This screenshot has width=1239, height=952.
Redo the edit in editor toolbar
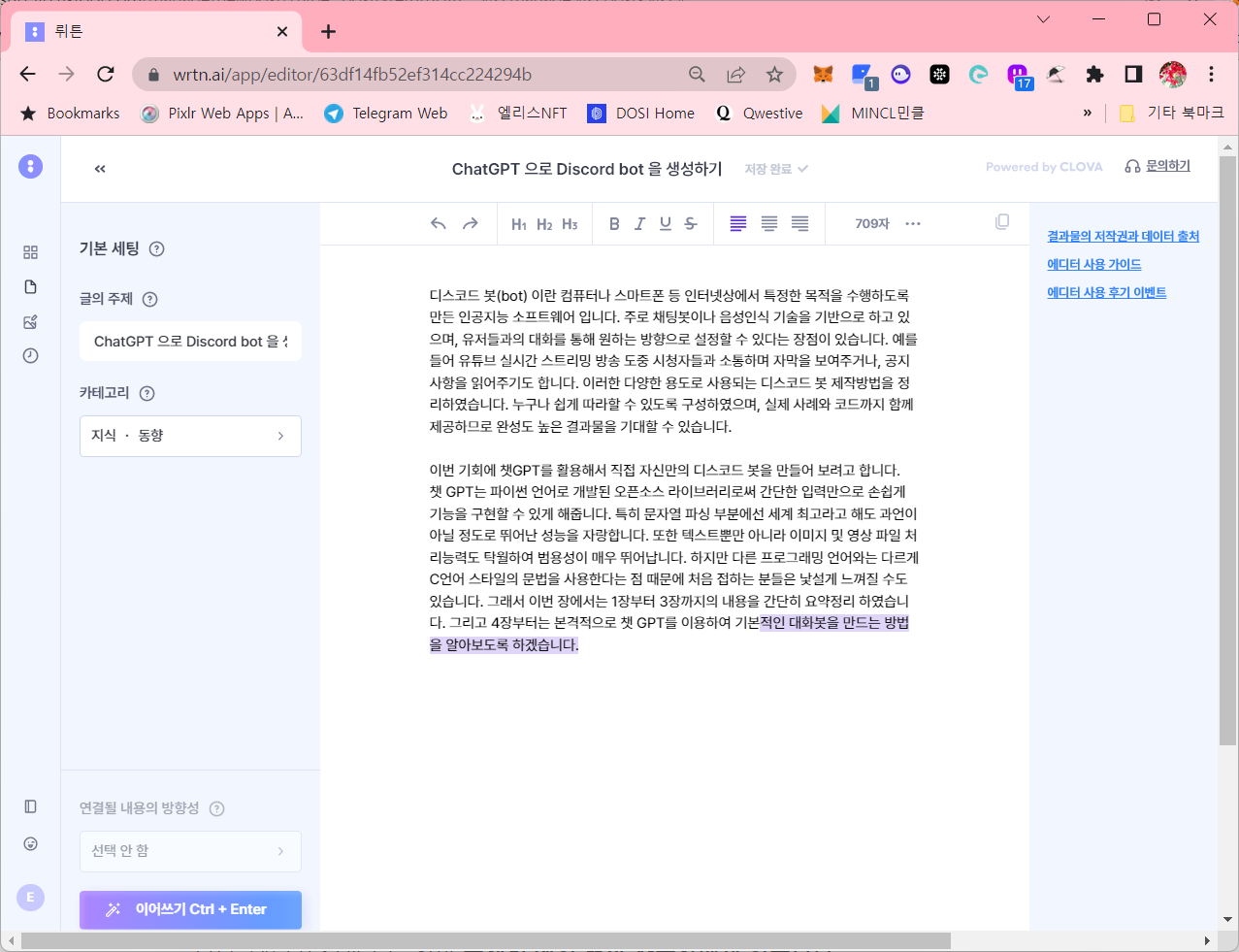click(x=471, y=223)
